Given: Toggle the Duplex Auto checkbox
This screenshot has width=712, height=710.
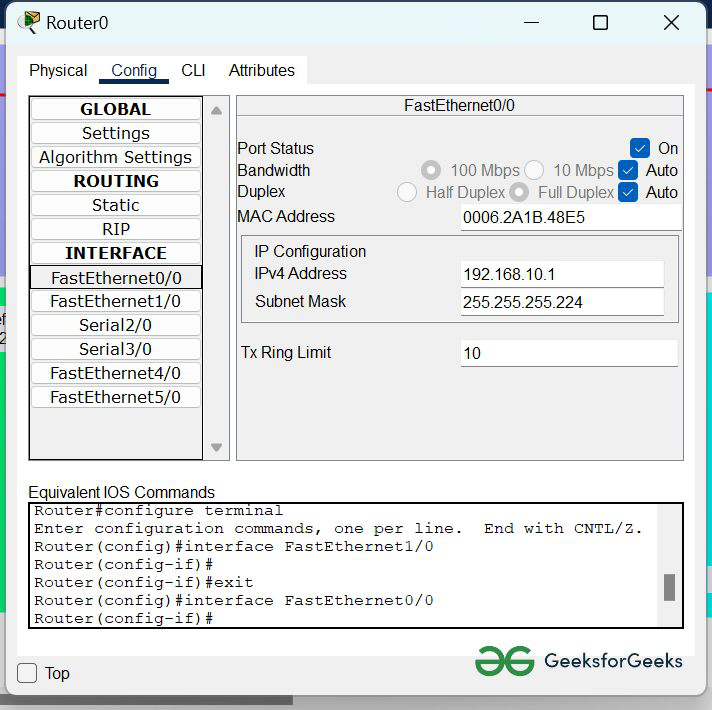Looking at the screenshot, I should coord(628,192).
